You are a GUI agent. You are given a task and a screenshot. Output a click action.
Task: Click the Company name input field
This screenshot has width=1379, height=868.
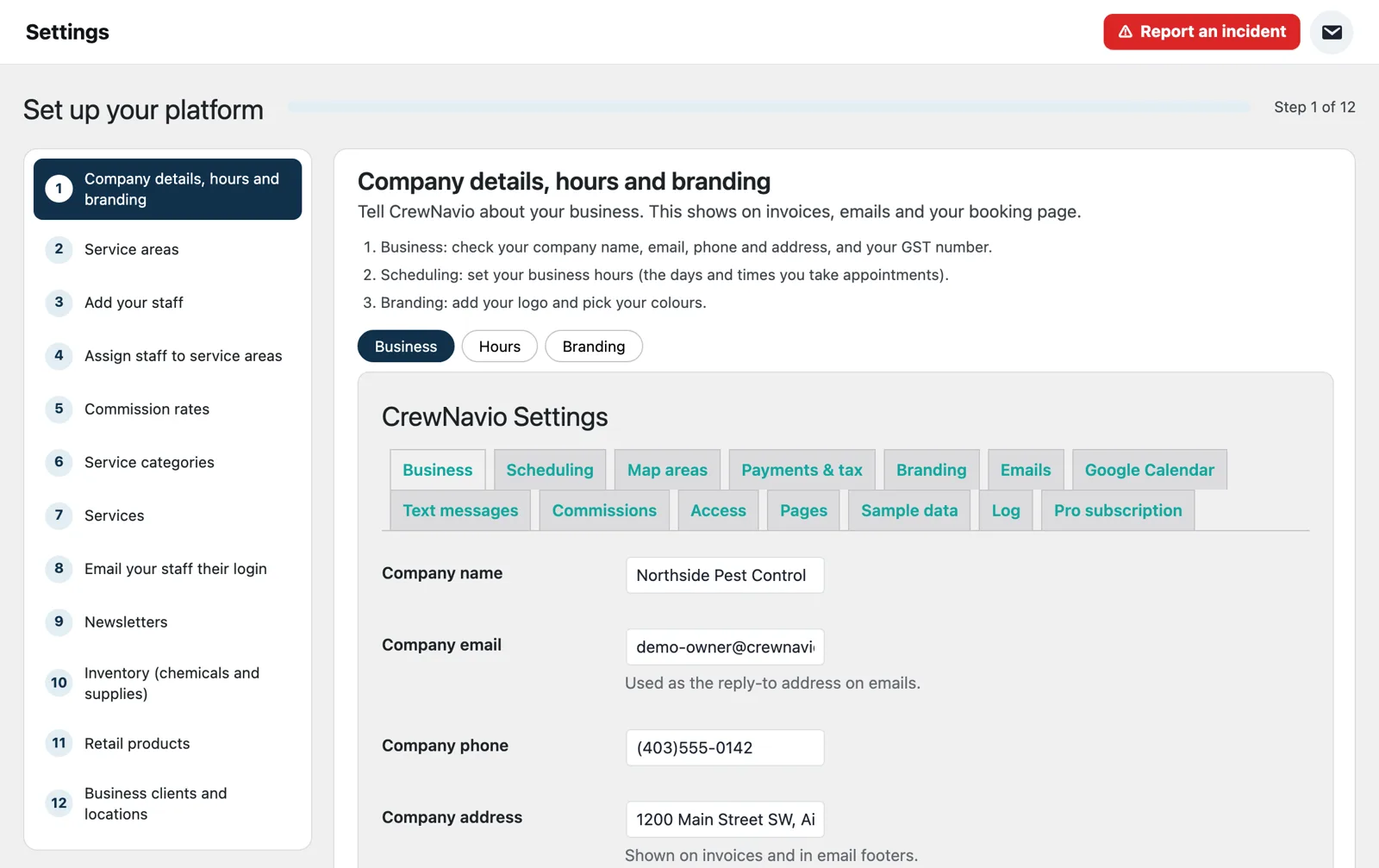tap(725, 576)
